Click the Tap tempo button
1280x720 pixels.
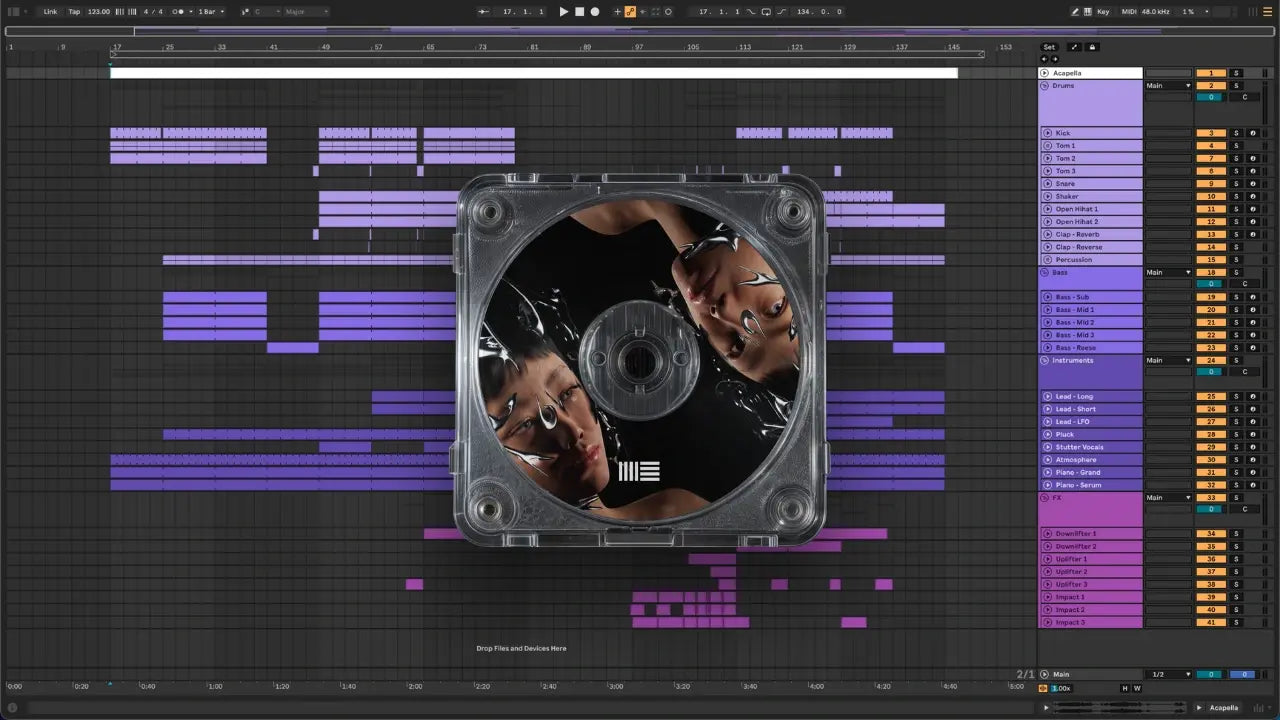tap(74, 12)
